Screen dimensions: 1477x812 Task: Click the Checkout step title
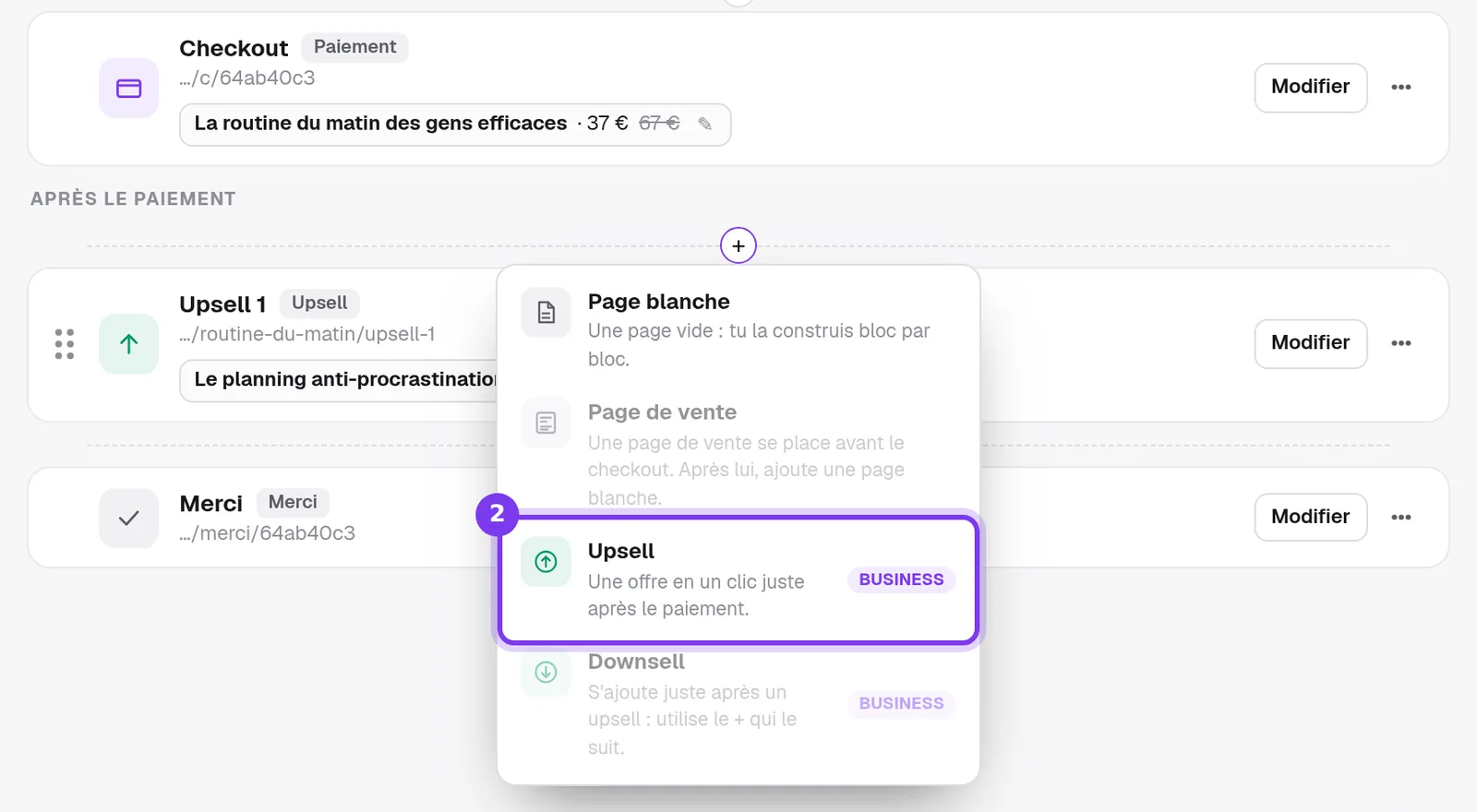234,48
